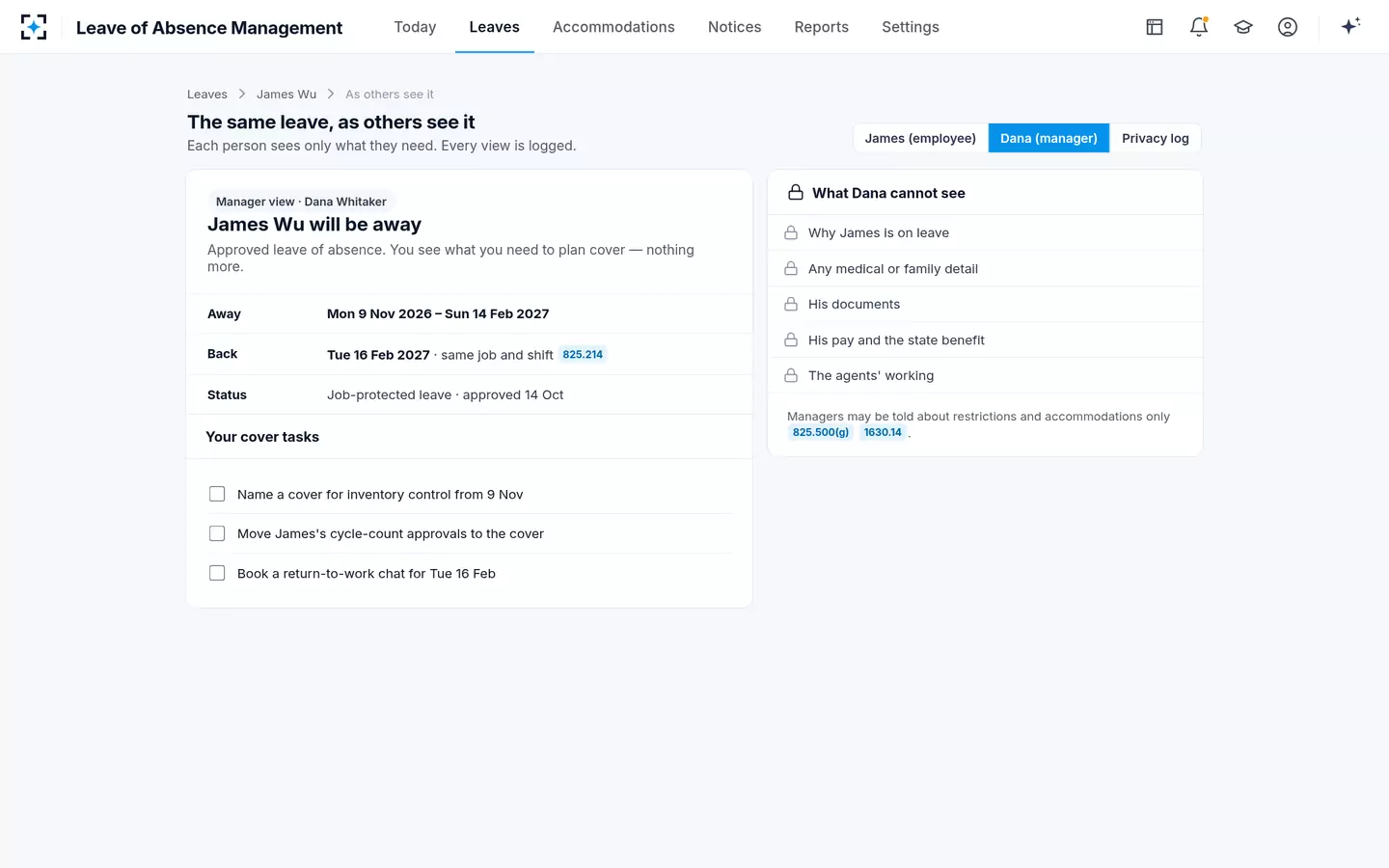Click The agents' working text

[871, 375]
